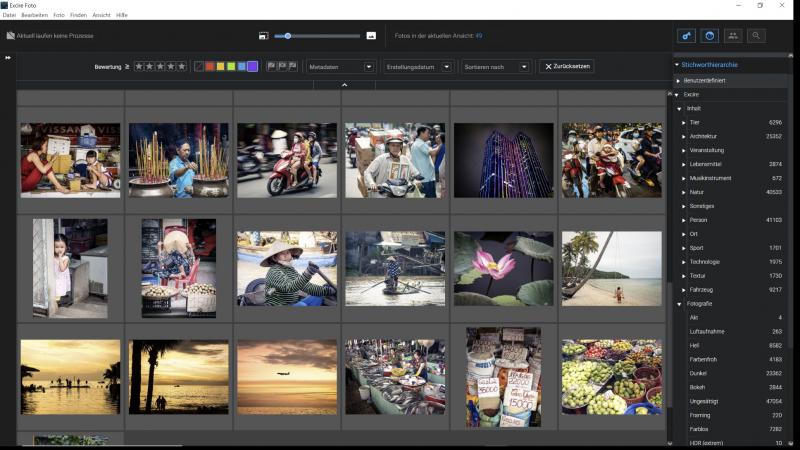Viewport: 800px width, 450px height.
Task: Select the pink lotus flower thumbnail
Action: [x=503, y=268]
